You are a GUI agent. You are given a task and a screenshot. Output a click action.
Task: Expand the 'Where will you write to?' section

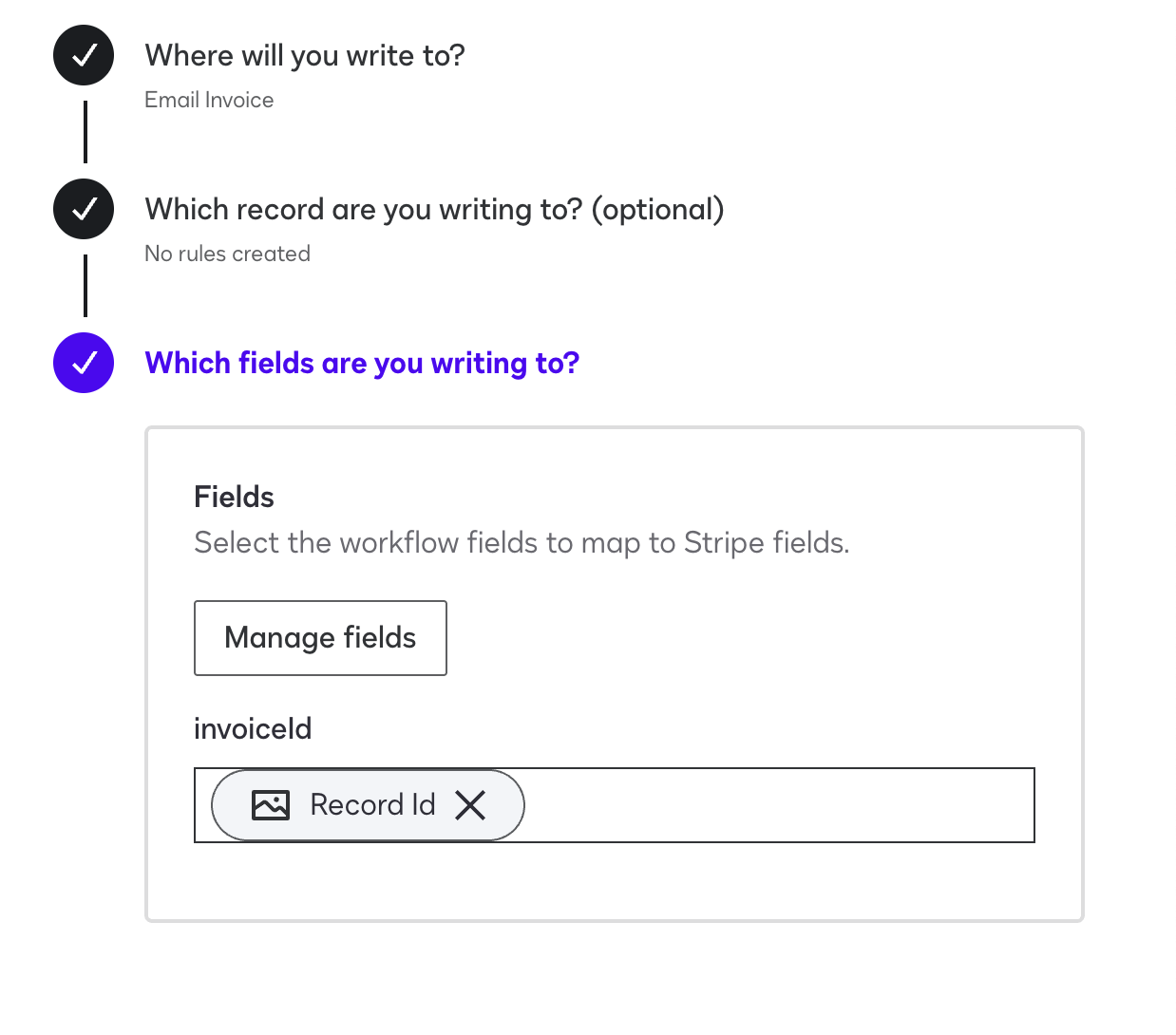point(304,55)
